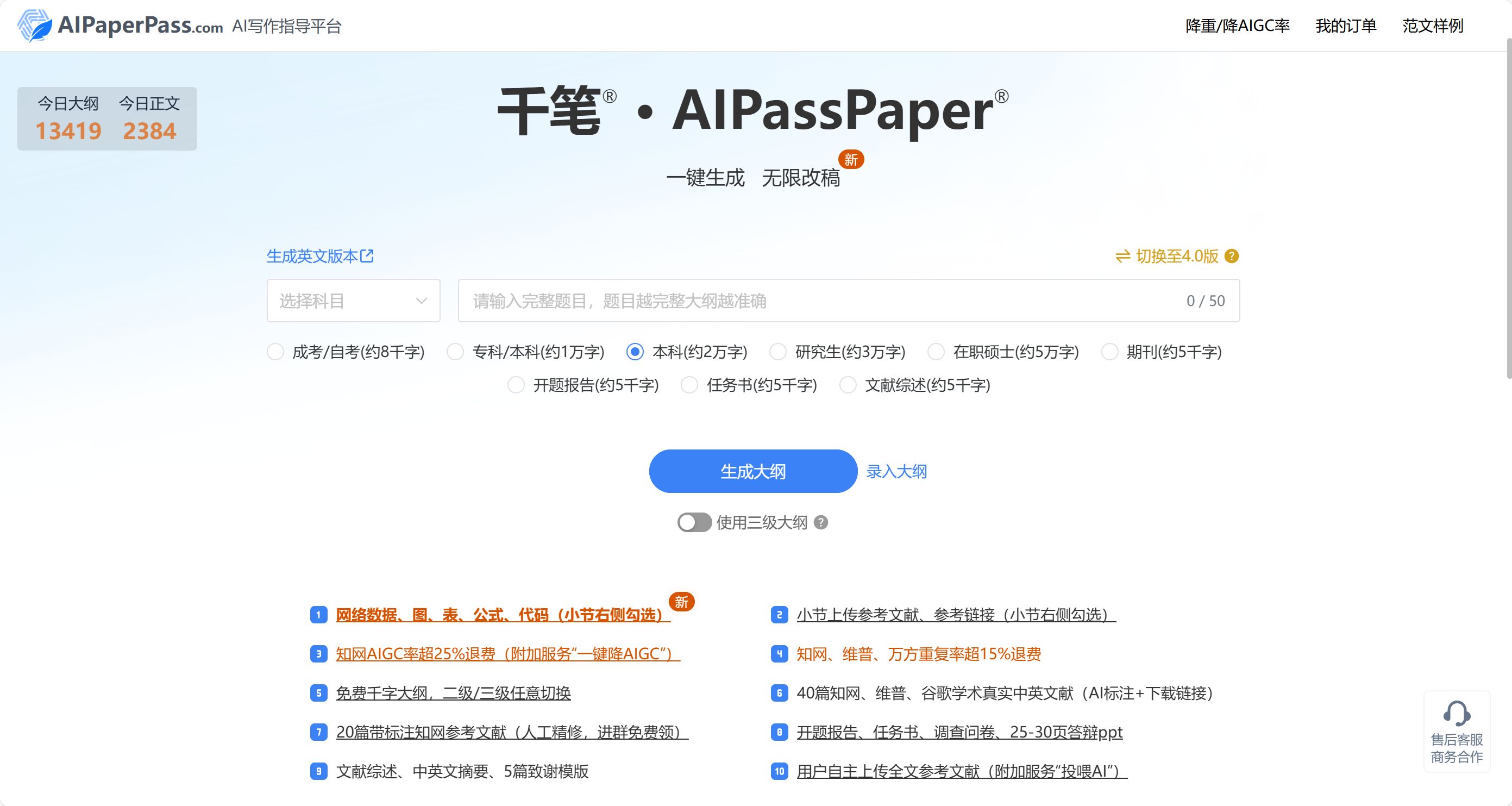Click the number 7 badge icon
The image size is (1512, 806).
(x=319, y=732)
